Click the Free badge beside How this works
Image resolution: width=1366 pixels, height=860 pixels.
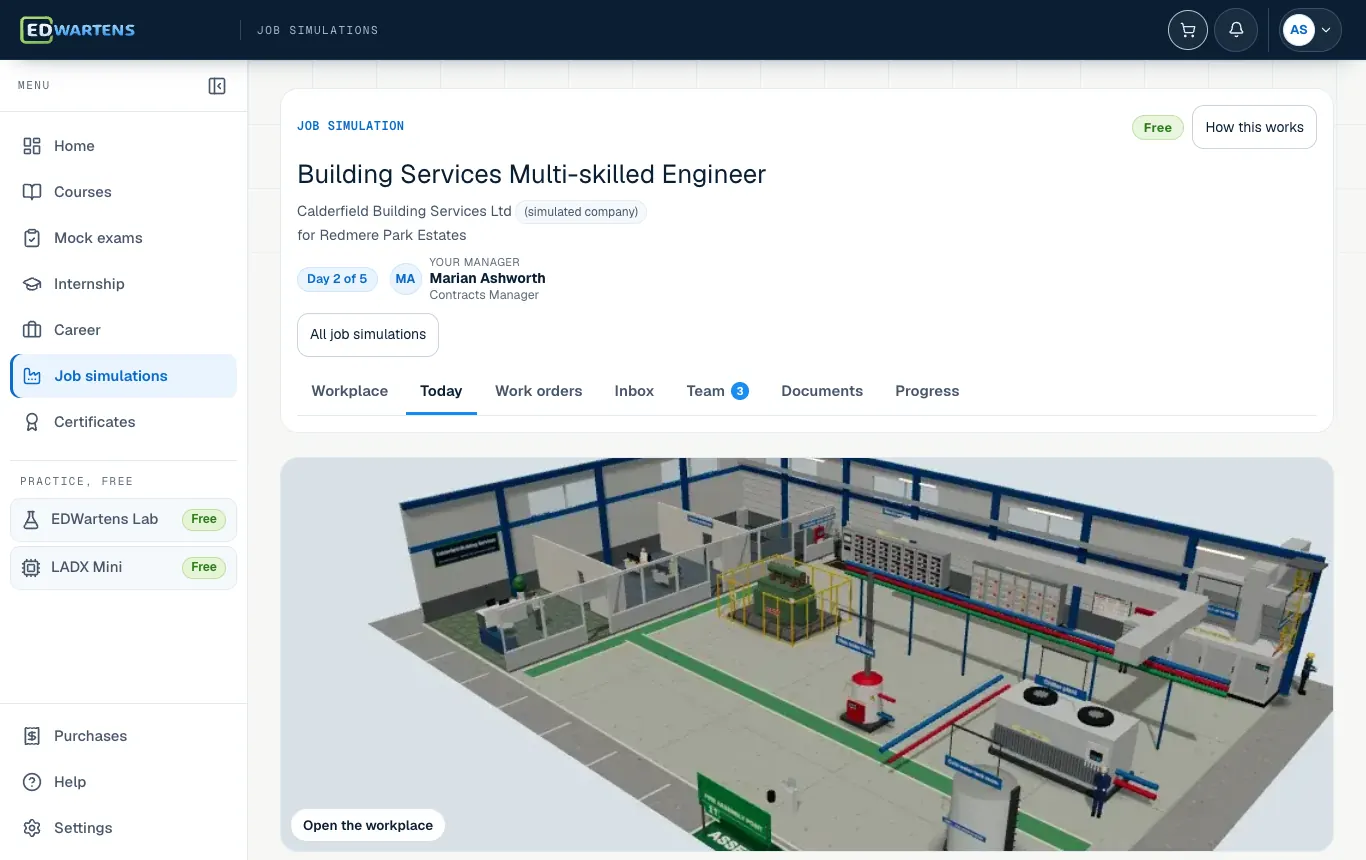[1158, 127]
